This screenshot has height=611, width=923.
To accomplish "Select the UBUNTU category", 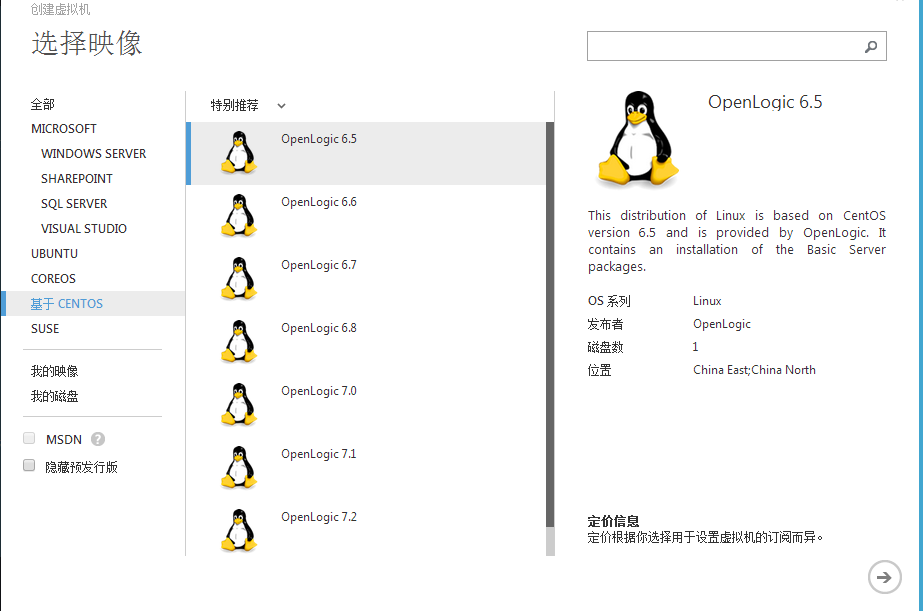I will 54,254.
